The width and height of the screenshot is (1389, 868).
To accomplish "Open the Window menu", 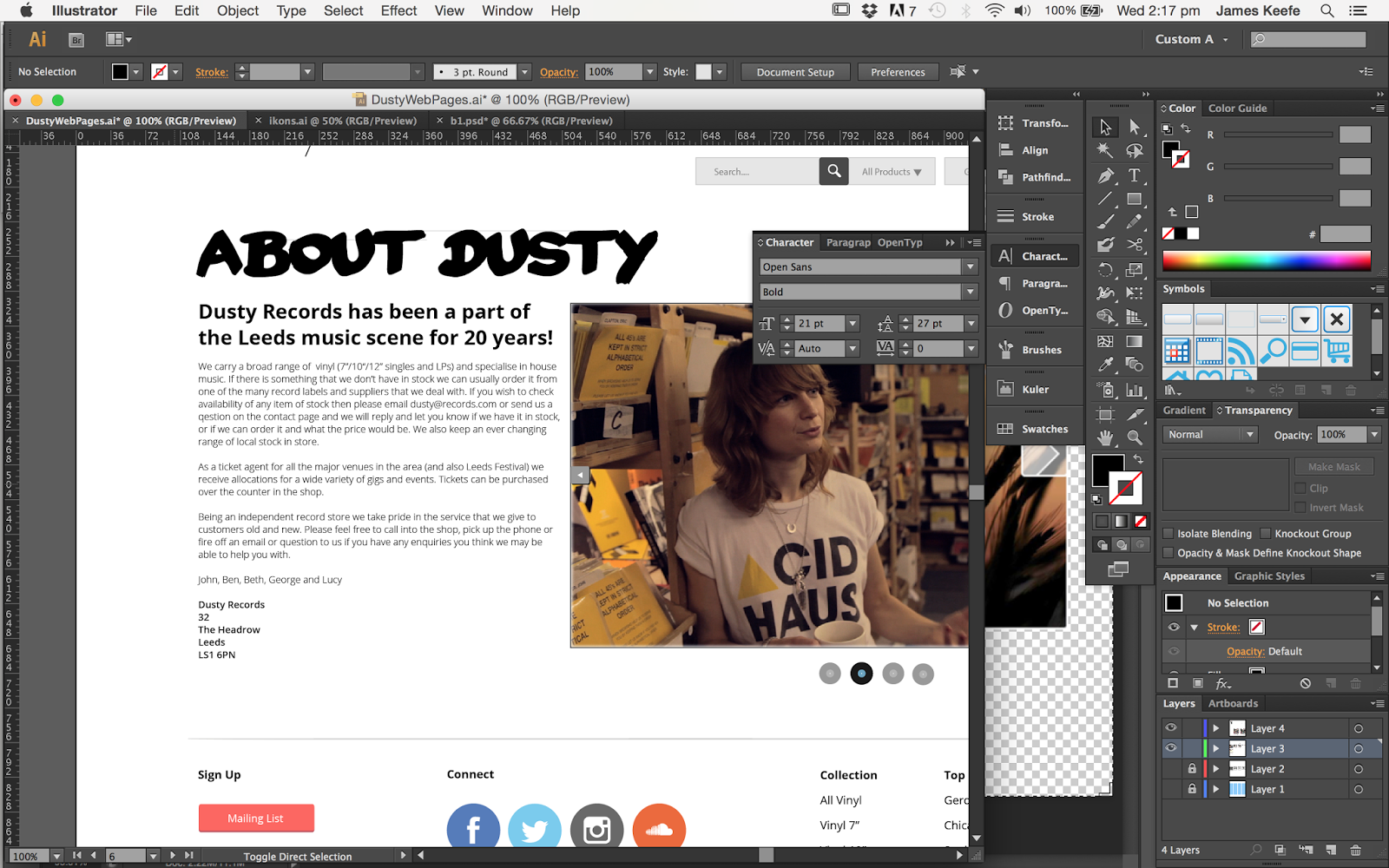I will [507, 10].
